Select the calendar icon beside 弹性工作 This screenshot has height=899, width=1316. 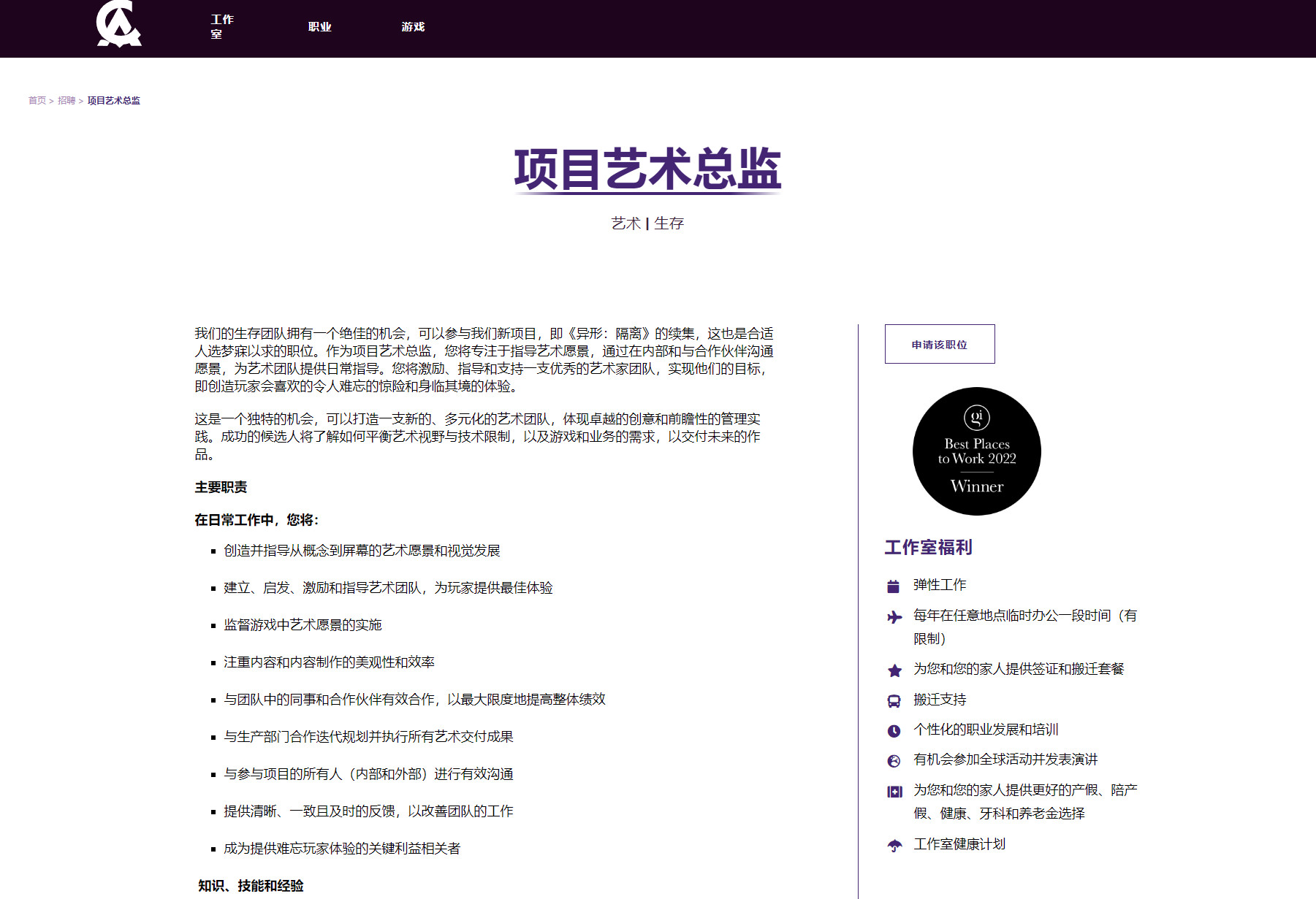pyautogui.click(x=893, y=584)
